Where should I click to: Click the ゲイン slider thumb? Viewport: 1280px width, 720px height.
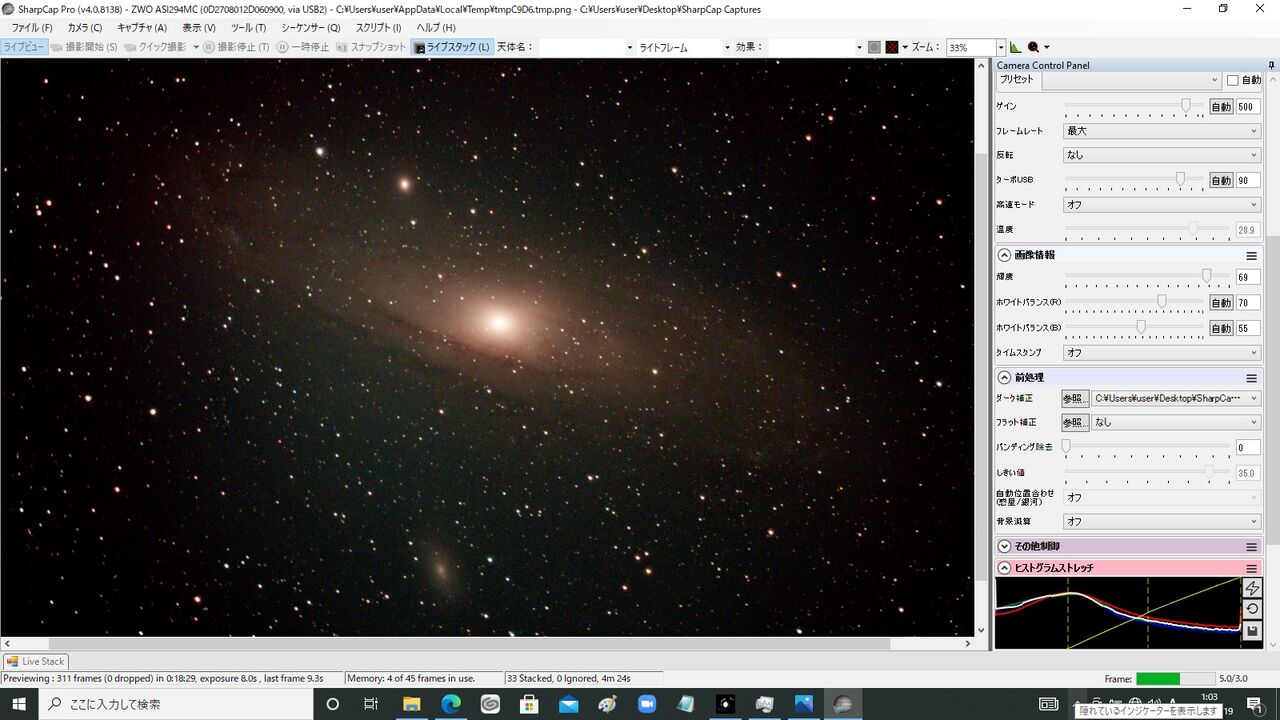(x=1186, y=105)
